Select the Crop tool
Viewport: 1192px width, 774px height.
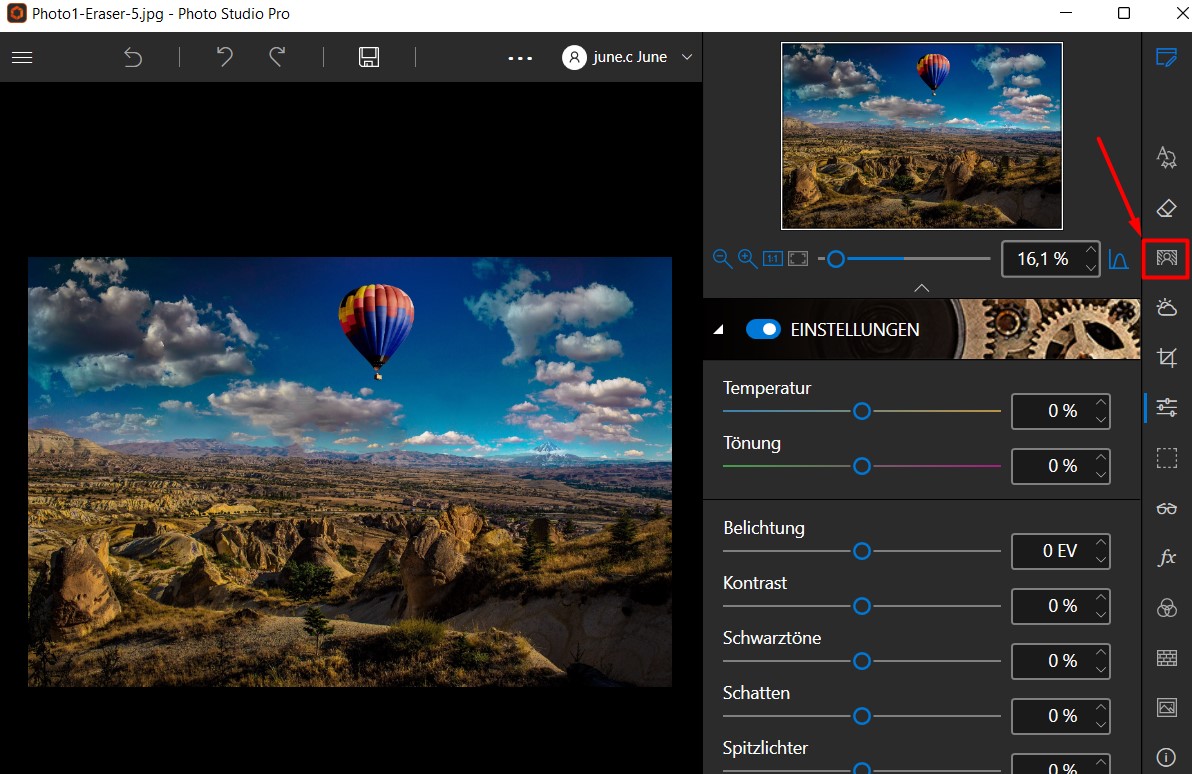[1166, 357]
